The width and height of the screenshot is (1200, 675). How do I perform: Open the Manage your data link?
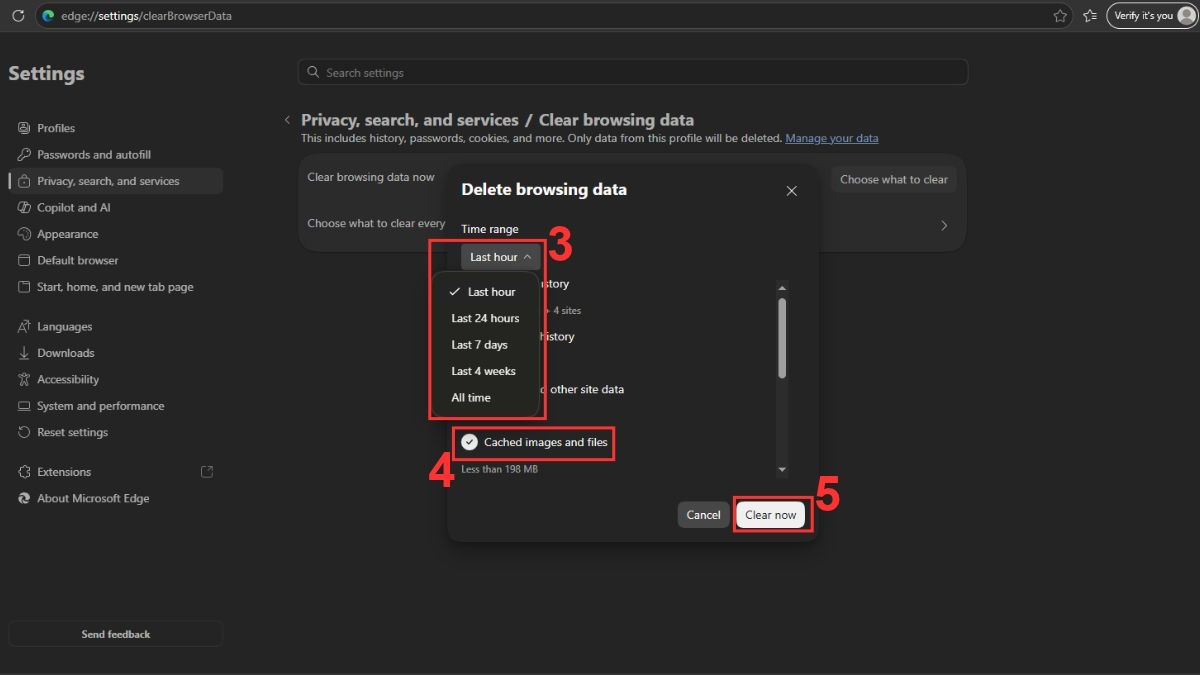tap(832, 138)
